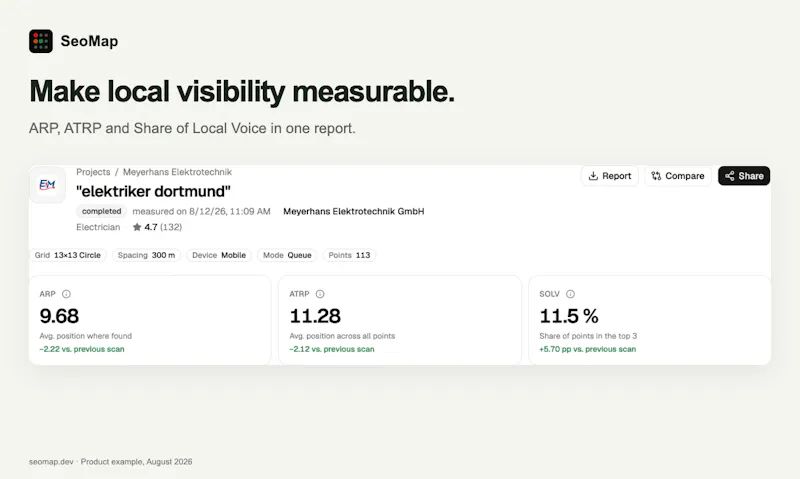Download the report with the Report button
The image size is (800, 479).
point(610,176)
